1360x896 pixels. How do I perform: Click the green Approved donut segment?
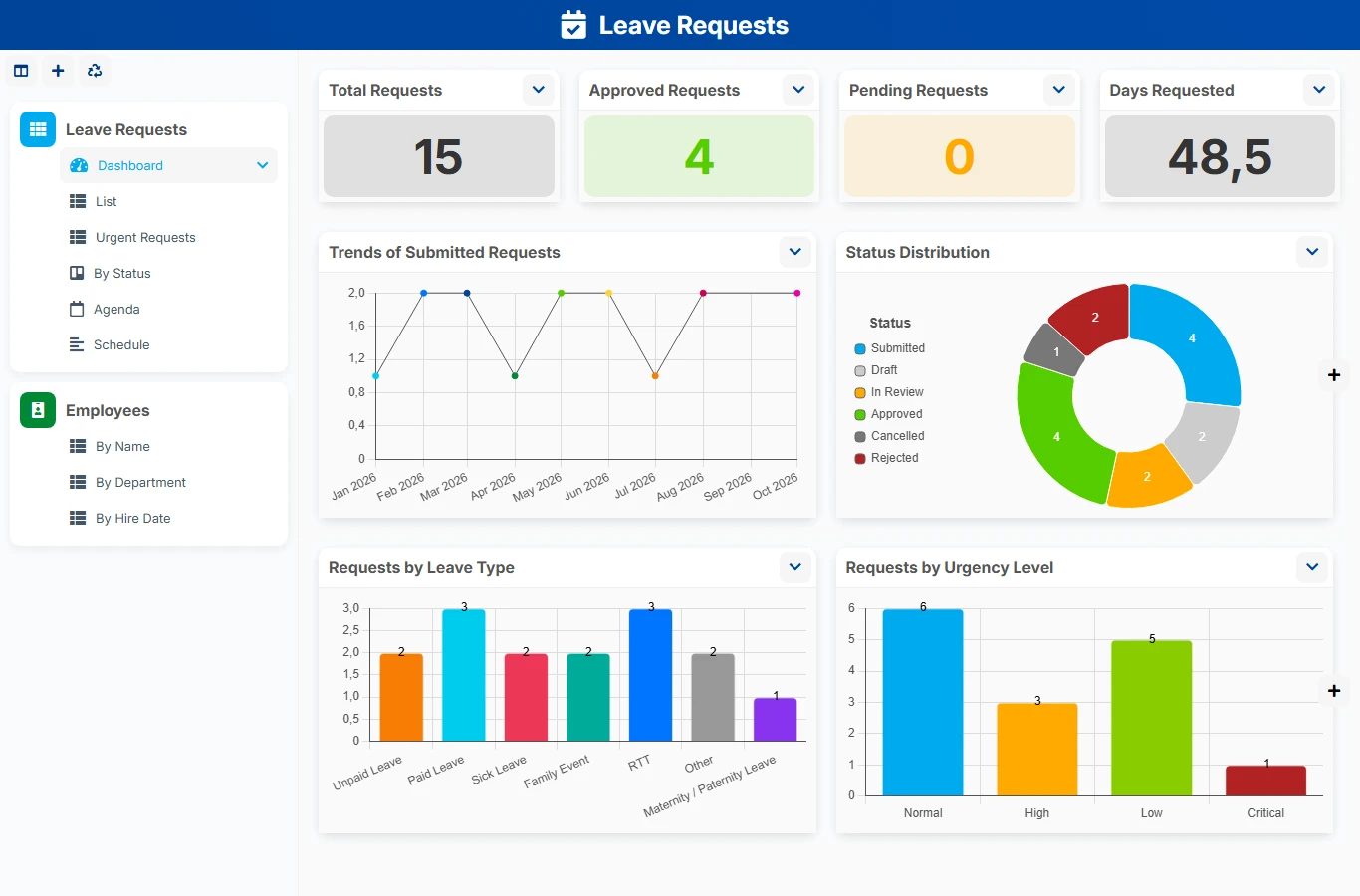(x=1057, y=436)
